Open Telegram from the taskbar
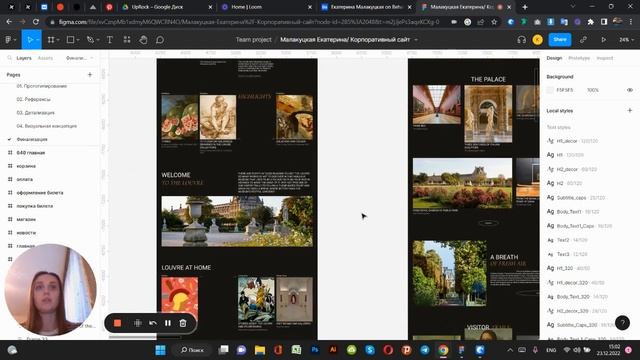 tap(424, 350)
